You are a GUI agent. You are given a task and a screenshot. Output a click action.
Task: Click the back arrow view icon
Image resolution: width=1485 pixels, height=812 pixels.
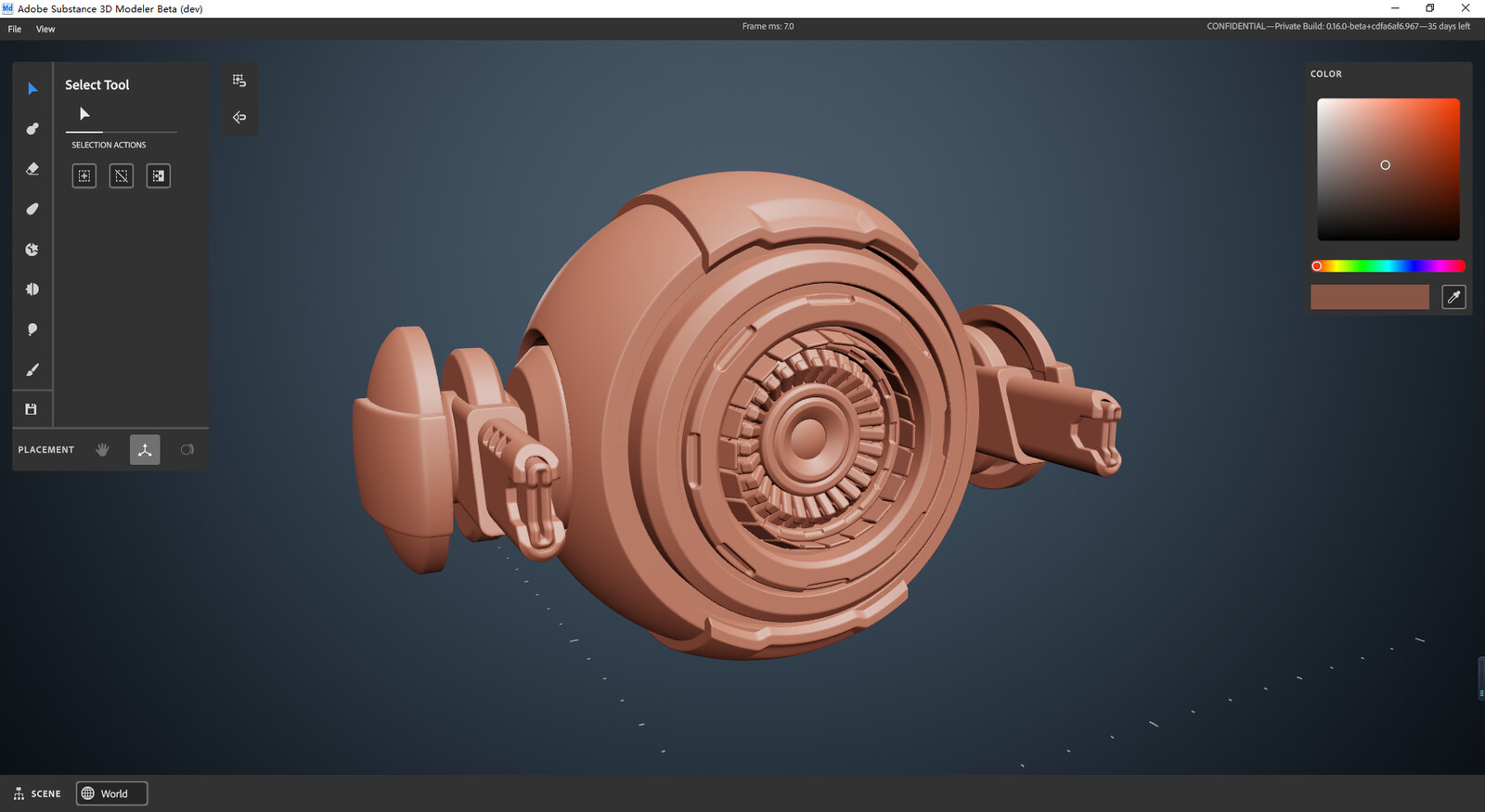(x=239, y=117)
